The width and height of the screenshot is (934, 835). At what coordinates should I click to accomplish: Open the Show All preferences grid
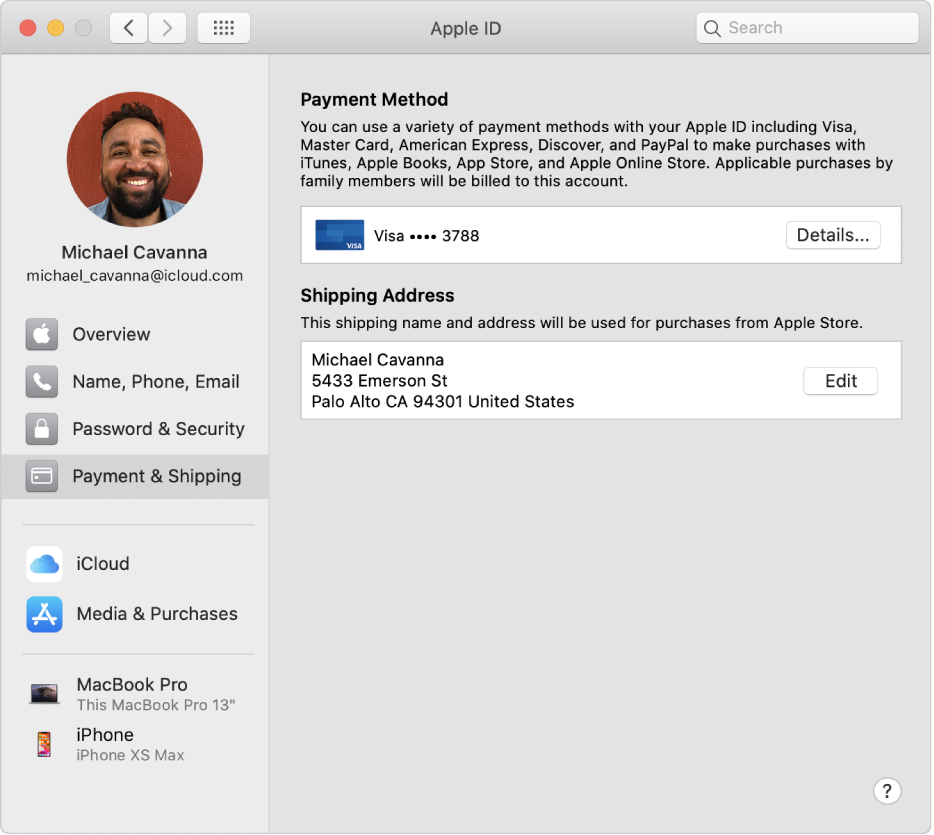point(223,27)
